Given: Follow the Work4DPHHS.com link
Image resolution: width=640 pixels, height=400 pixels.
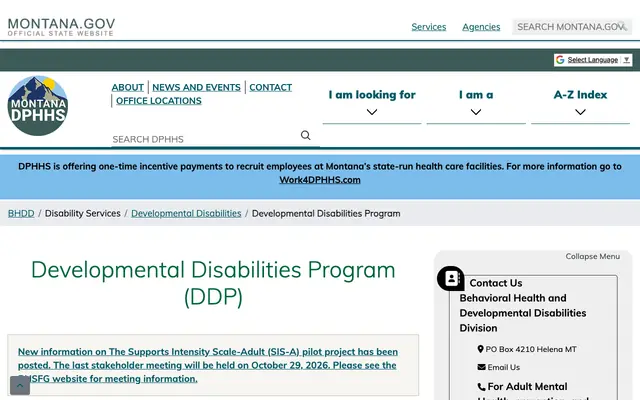Looking at the screenshot, I should coord(320,180).
